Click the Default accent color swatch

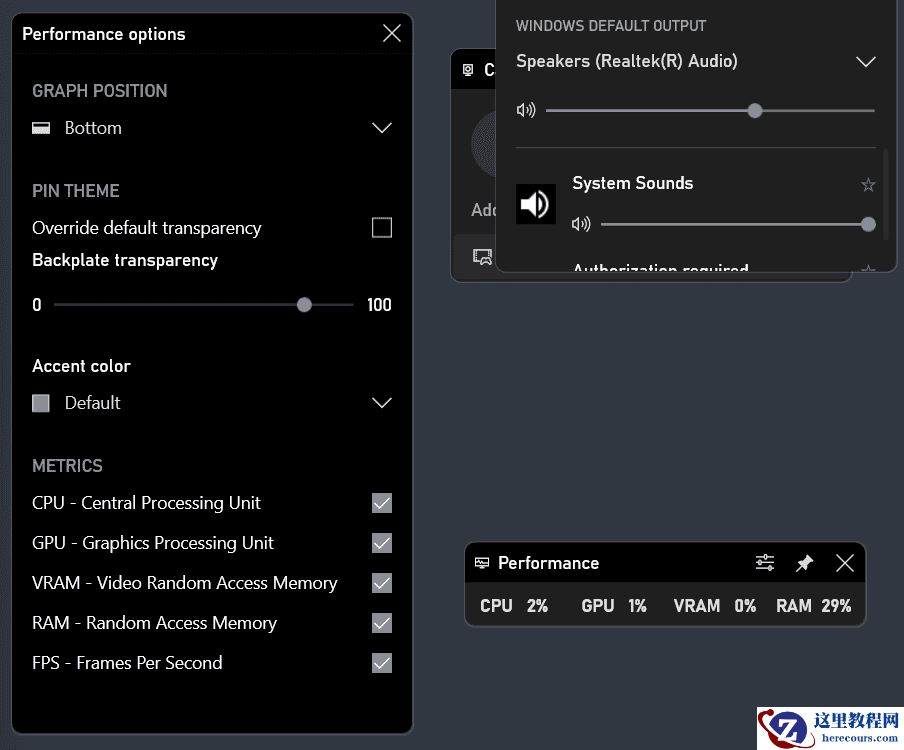click(x=40, y=403)
